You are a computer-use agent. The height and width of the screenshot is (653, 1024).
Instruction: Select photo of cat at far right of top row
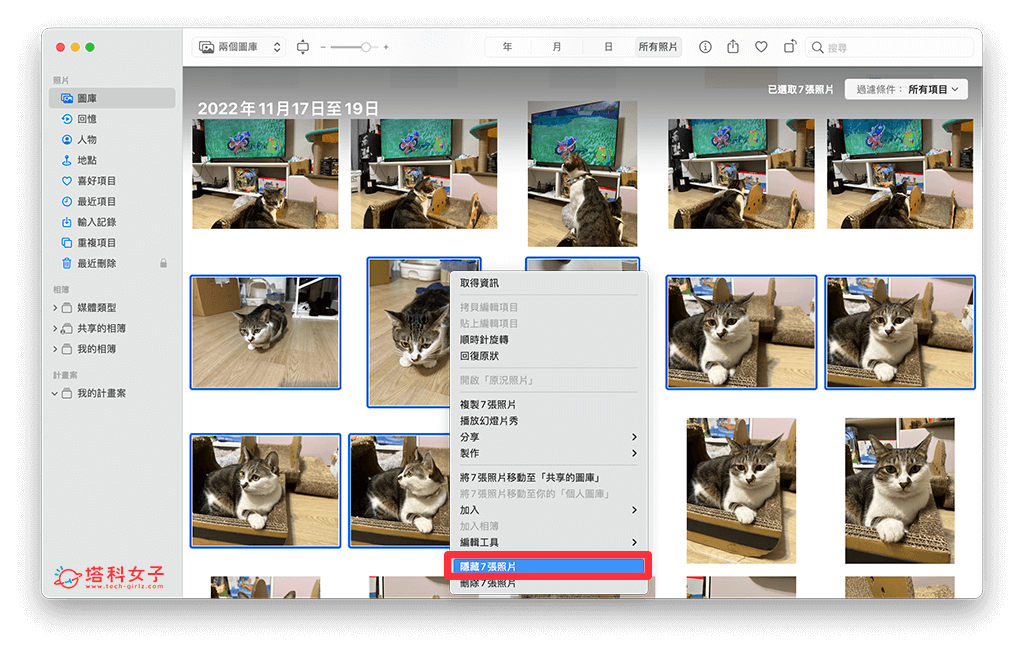coord(900,174)
